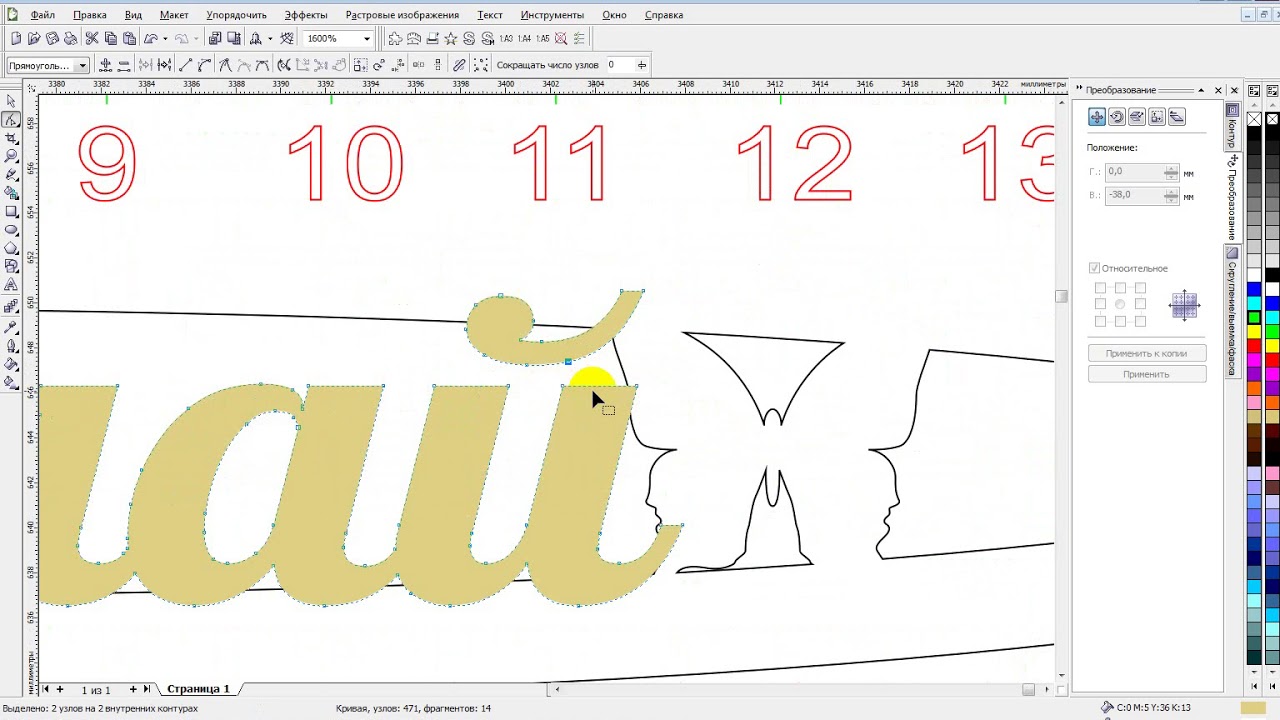The width and height of the screenshot is (1280, 720).
Task: Click the Cut scissors icon
Action: coord(92,38)
